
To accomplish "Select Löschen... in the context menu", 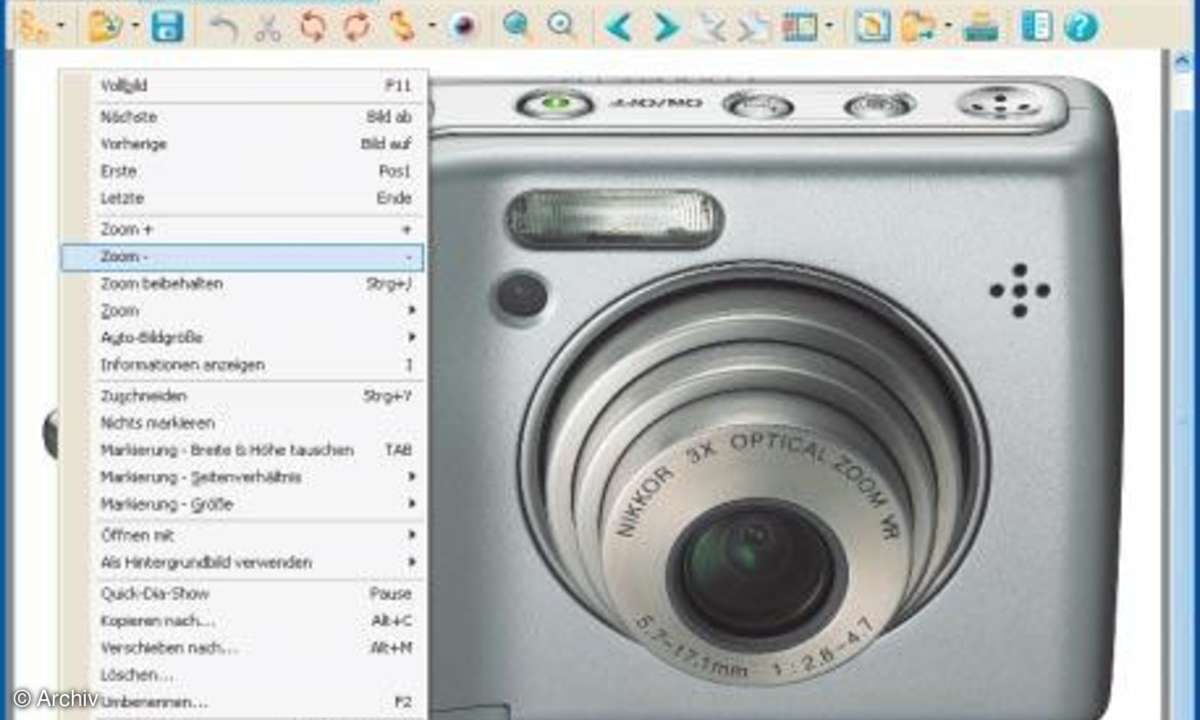I will click(243, 675).
